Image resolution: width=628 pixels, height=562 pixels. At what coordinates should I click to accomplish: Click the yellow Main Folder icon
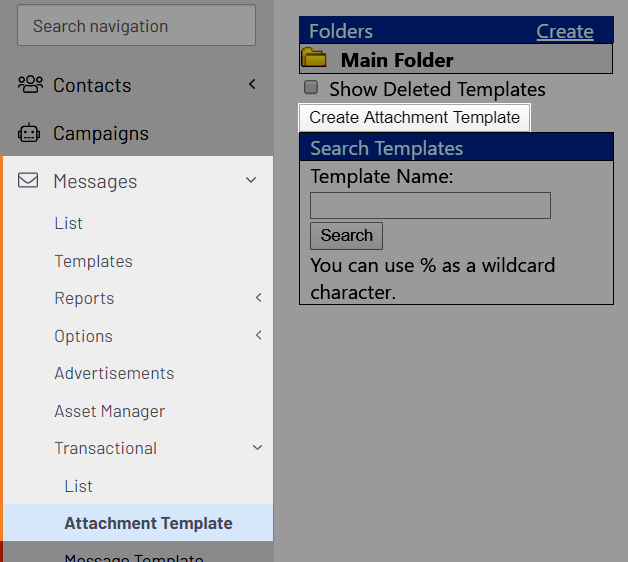tap(314, 57)
